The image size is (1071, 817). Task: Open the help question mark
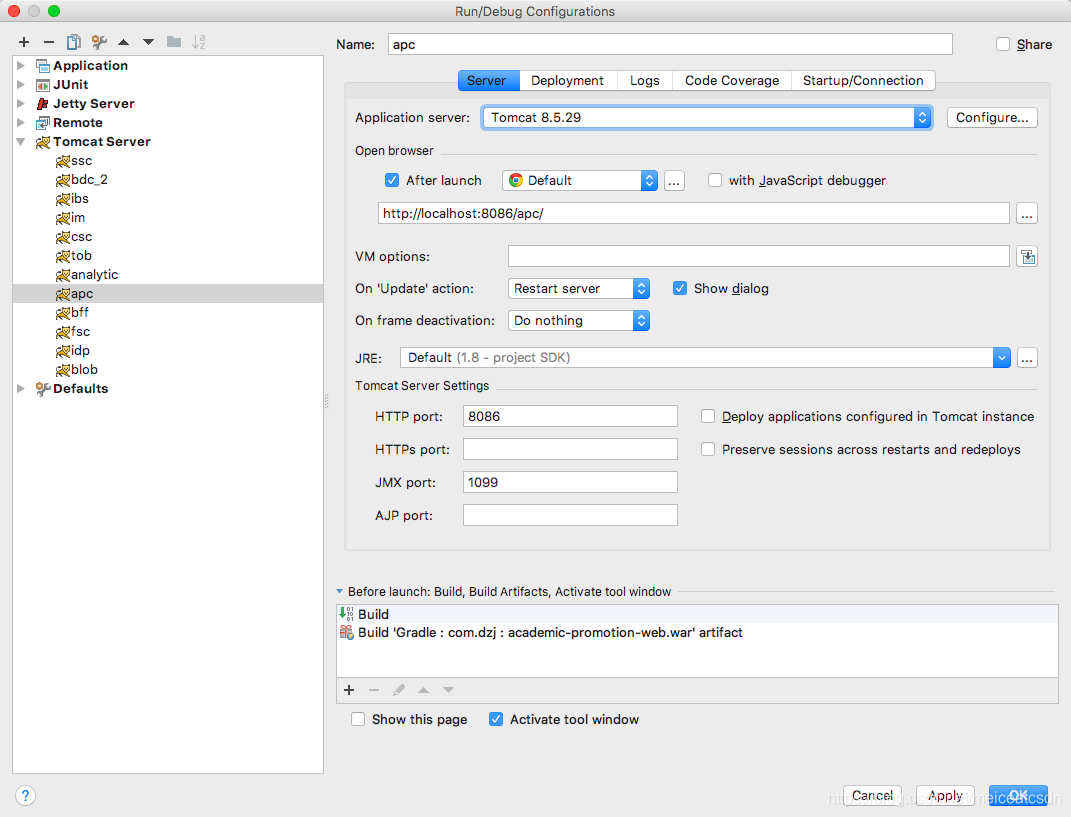[x=25, y=796]
